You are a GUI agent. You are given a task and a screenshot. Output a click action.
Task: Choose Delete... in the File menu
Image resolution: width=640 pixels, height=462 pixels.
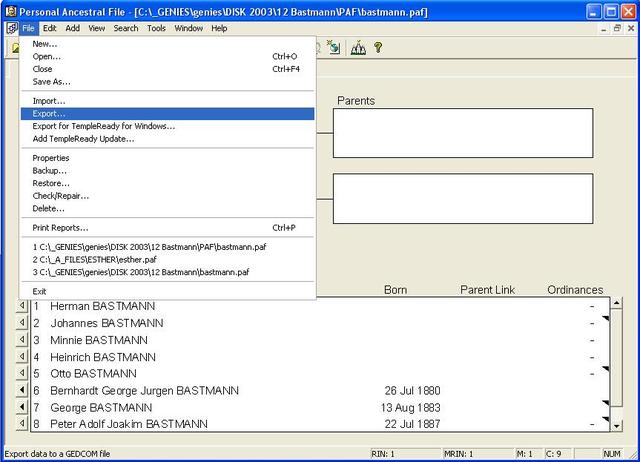[x=167, y=209]
